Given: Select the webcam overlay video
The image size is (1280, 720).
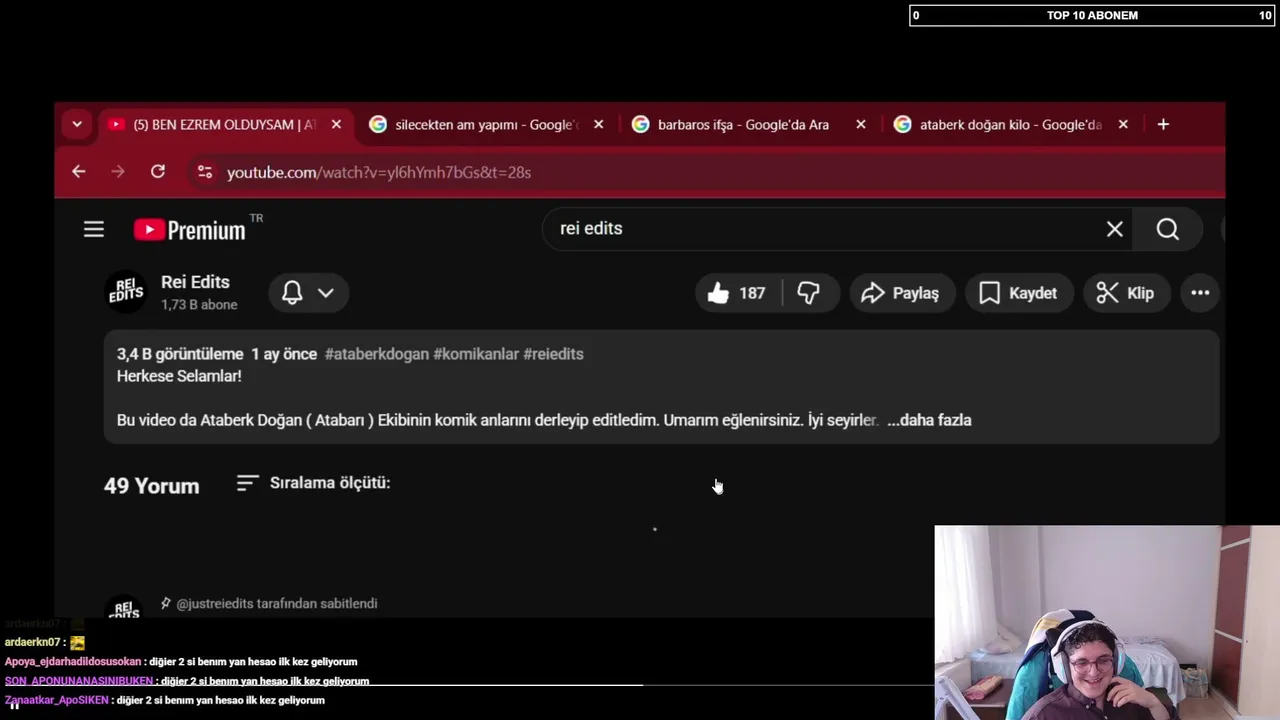Looking at the screenshot, I should [1107, 622].
